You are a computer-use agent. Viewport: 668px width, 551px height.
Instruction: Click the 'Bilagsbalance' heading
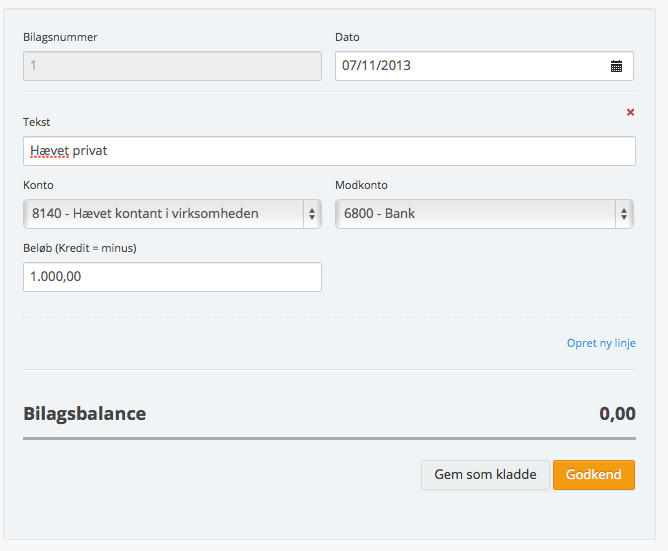coord(85,413)
